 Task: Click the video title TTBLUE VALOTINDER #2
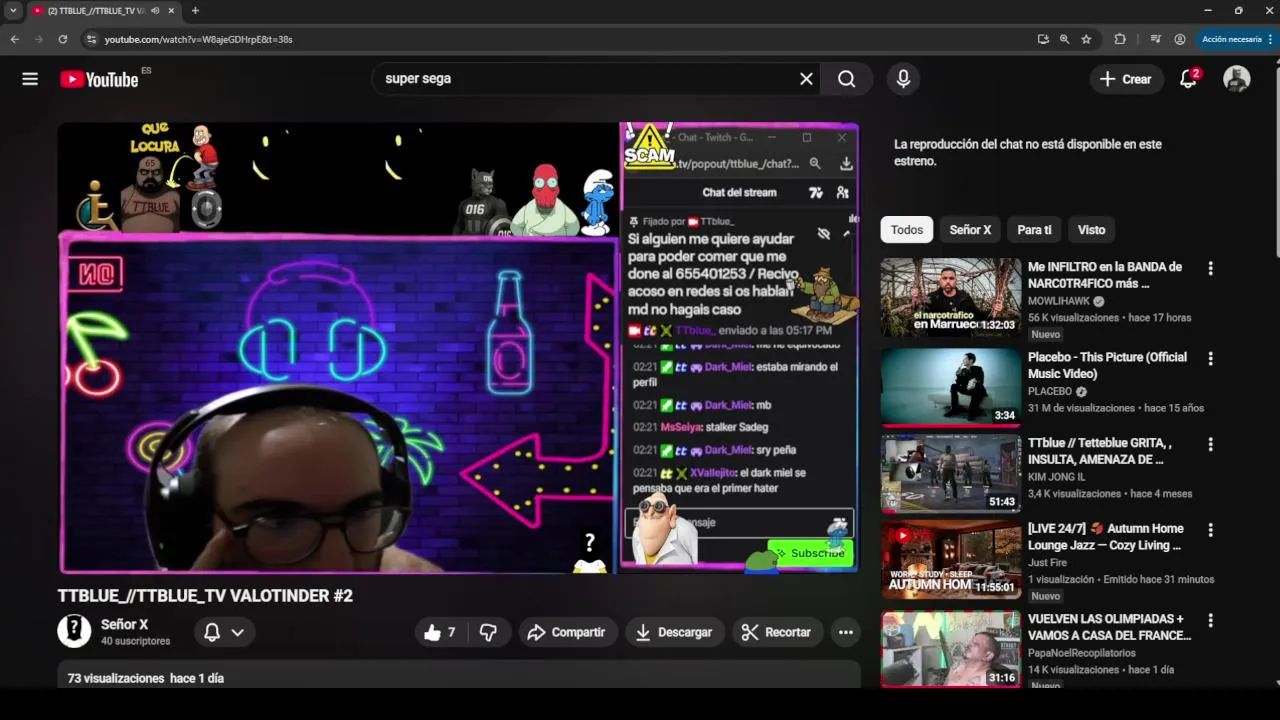[x=205, y=596]
